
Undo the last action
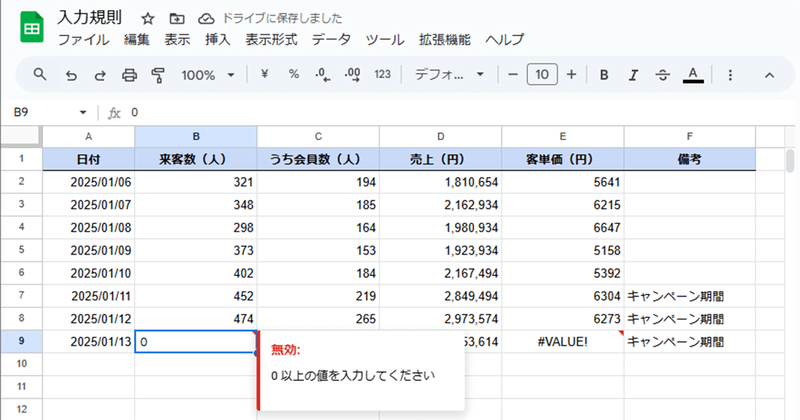tap(71, 76)
